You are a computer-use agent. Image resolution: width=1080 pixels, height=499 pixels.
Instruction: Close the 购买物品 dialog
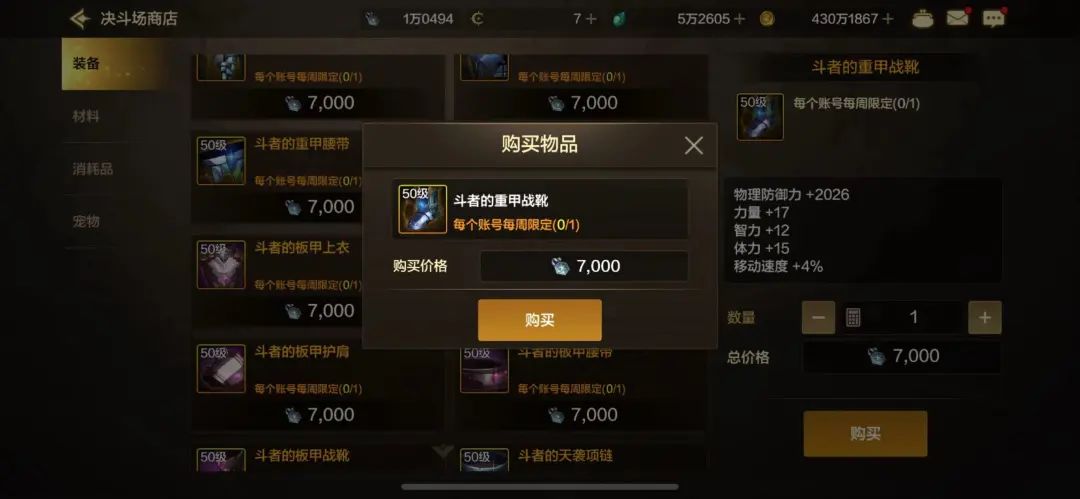pyautogui.click(x=694, y=145)
